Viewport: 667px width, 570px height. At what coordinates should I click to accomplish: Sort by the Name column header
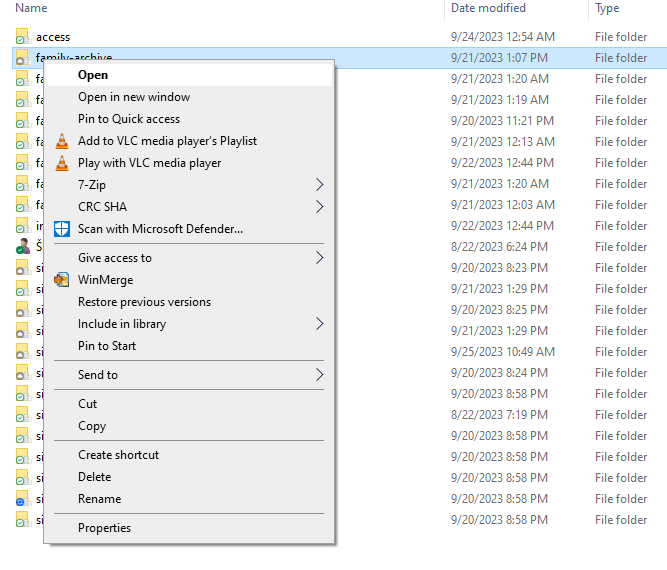tap(32, 8)
